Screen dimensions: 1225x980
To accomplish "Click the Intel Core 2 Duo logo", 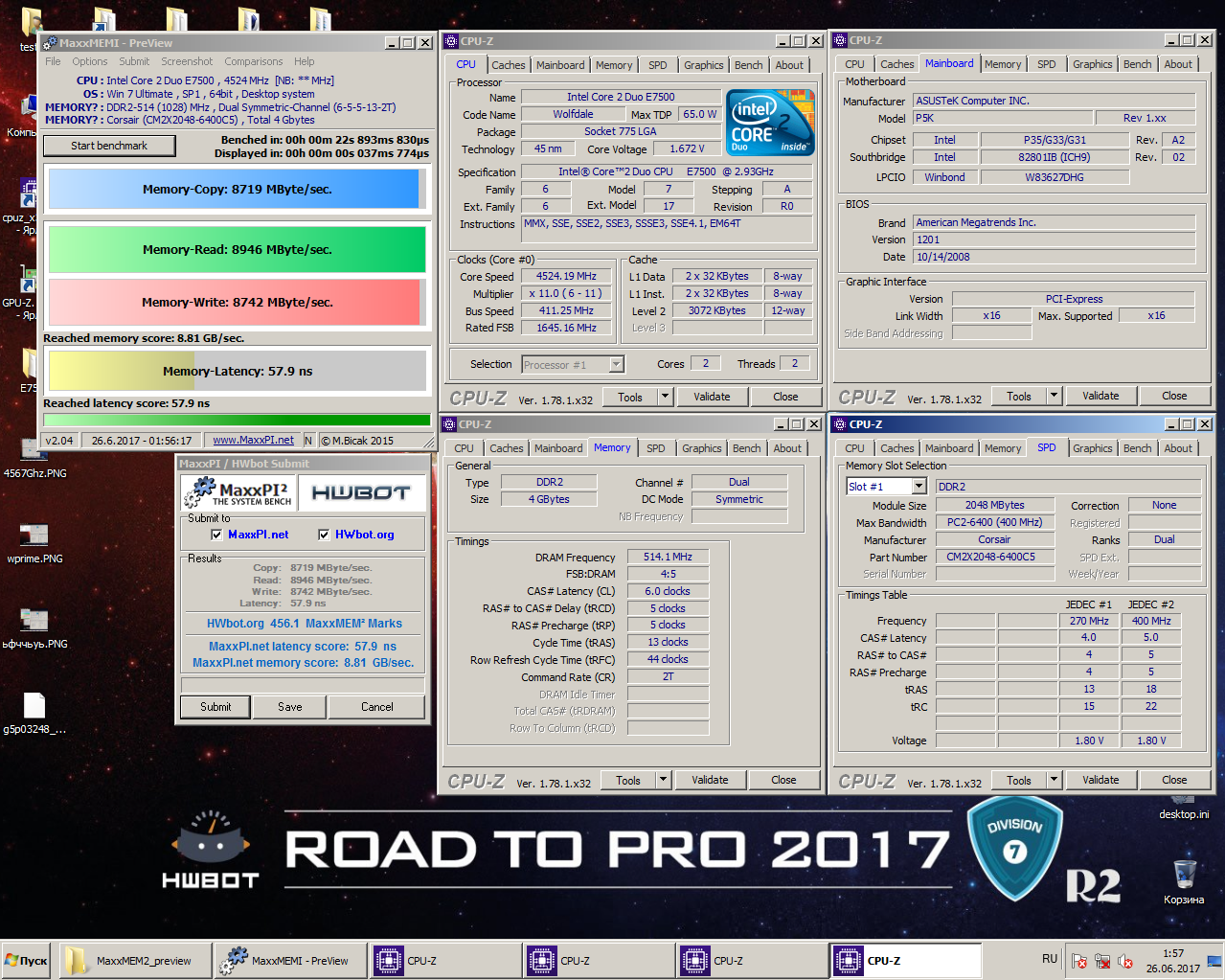I will point(770,122).
